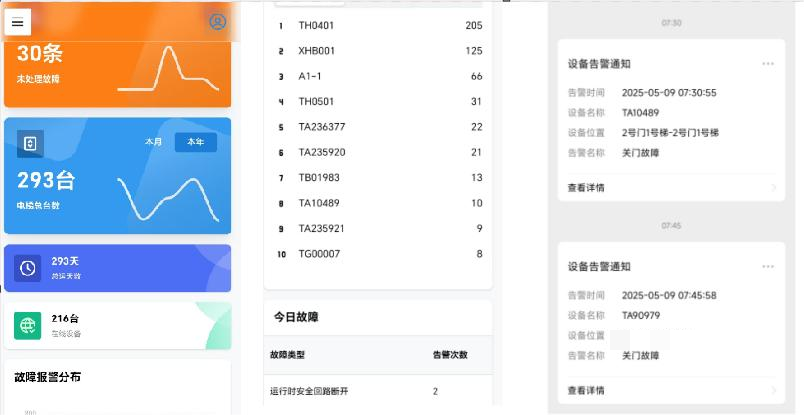Click the 故障类型 column header
The width and height of the screenshot is (804, 415).
(x=287, y=355)
